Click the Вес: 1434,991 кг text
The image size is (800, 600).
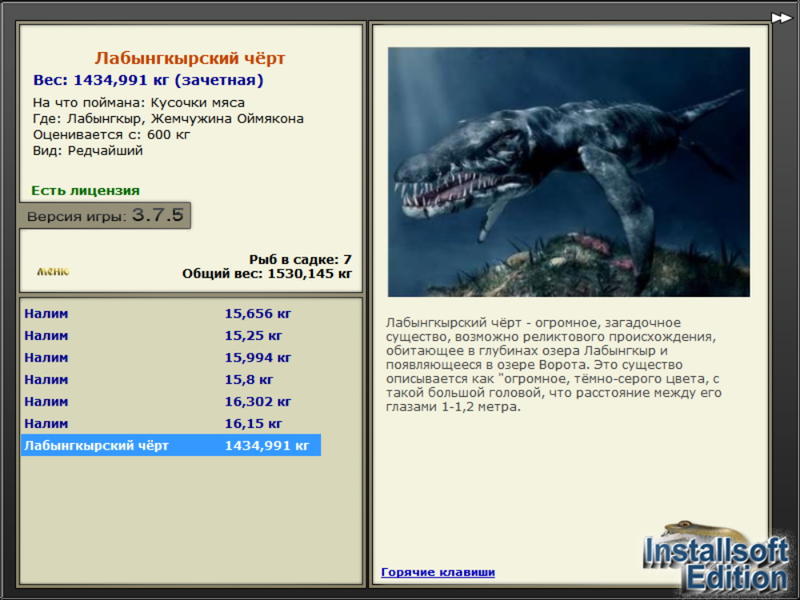coord(148,80)
